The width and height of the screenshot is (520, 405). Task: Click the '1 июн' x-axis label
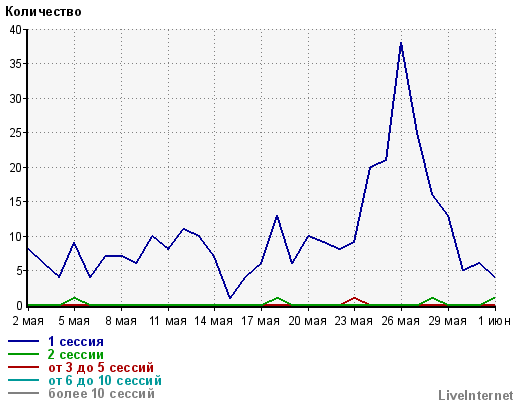(494, 321)
